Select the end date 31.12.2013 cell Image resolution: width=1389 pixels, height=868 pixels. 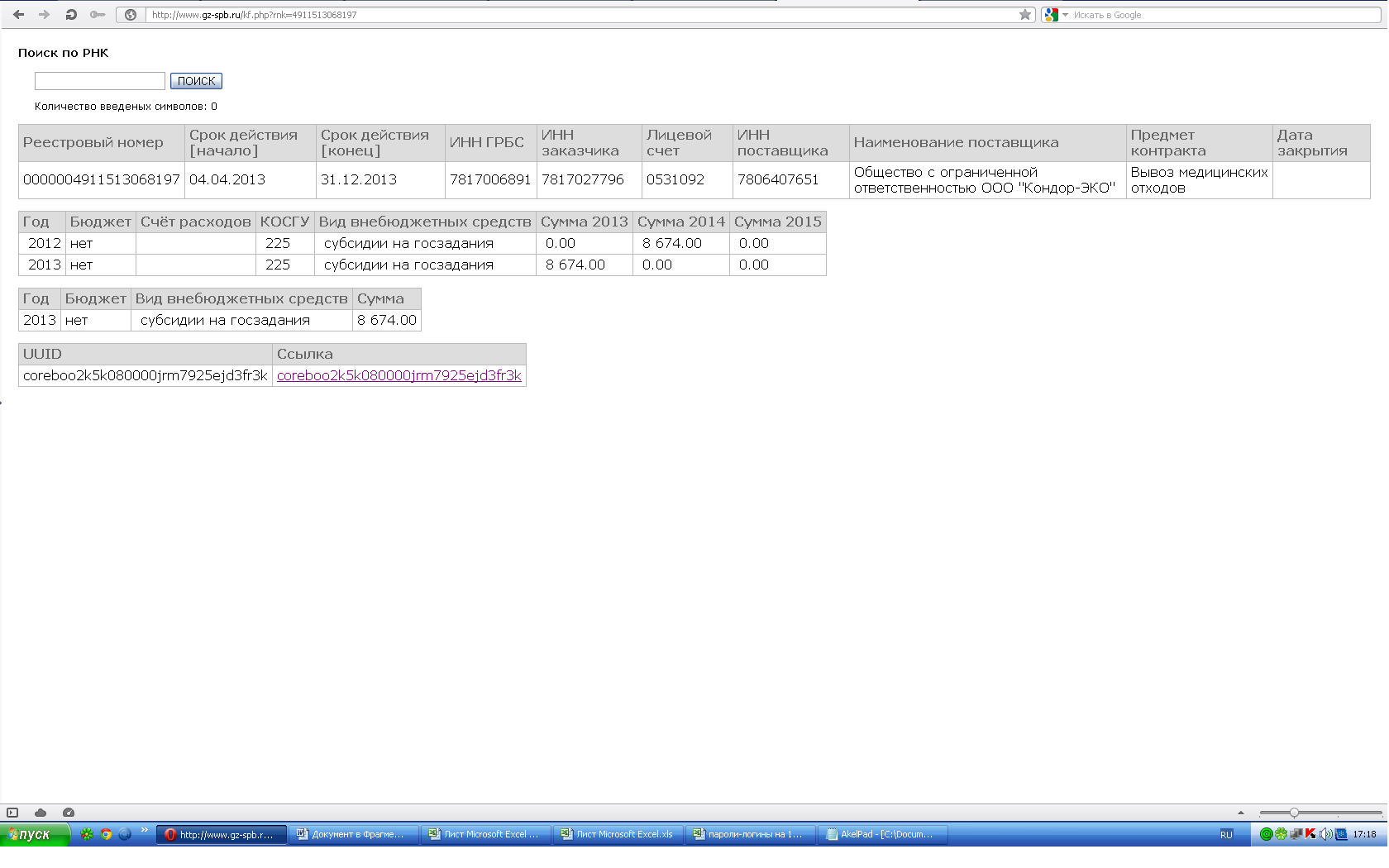(x=380, y=180)
